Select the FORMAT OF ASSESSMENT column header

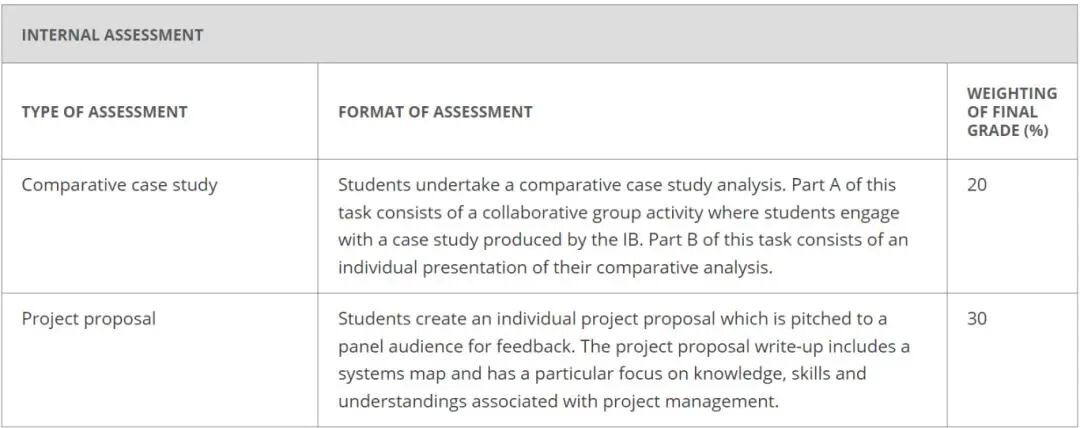click(x=435, y=112)
